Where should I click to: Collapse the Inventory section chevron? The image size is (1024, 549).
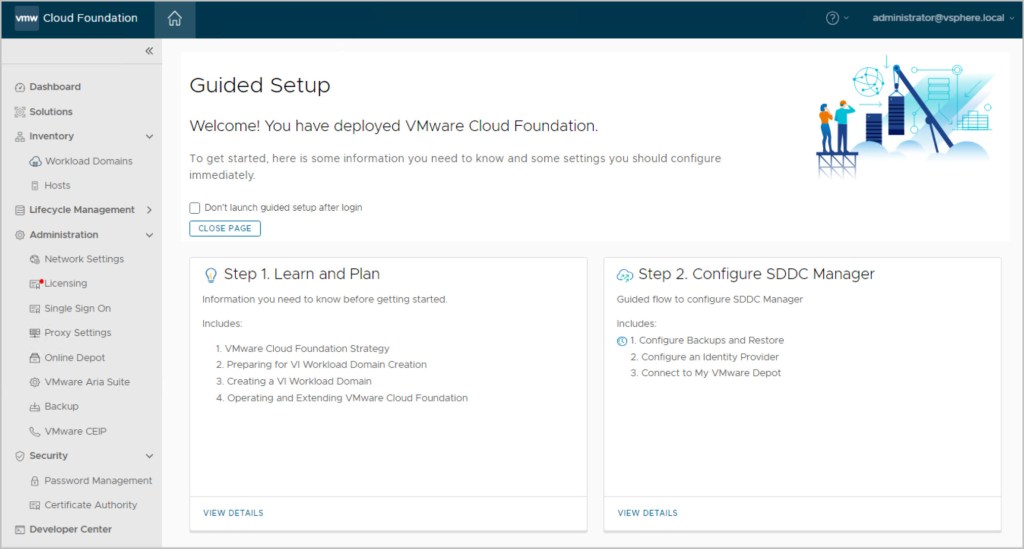pos(150,136)
